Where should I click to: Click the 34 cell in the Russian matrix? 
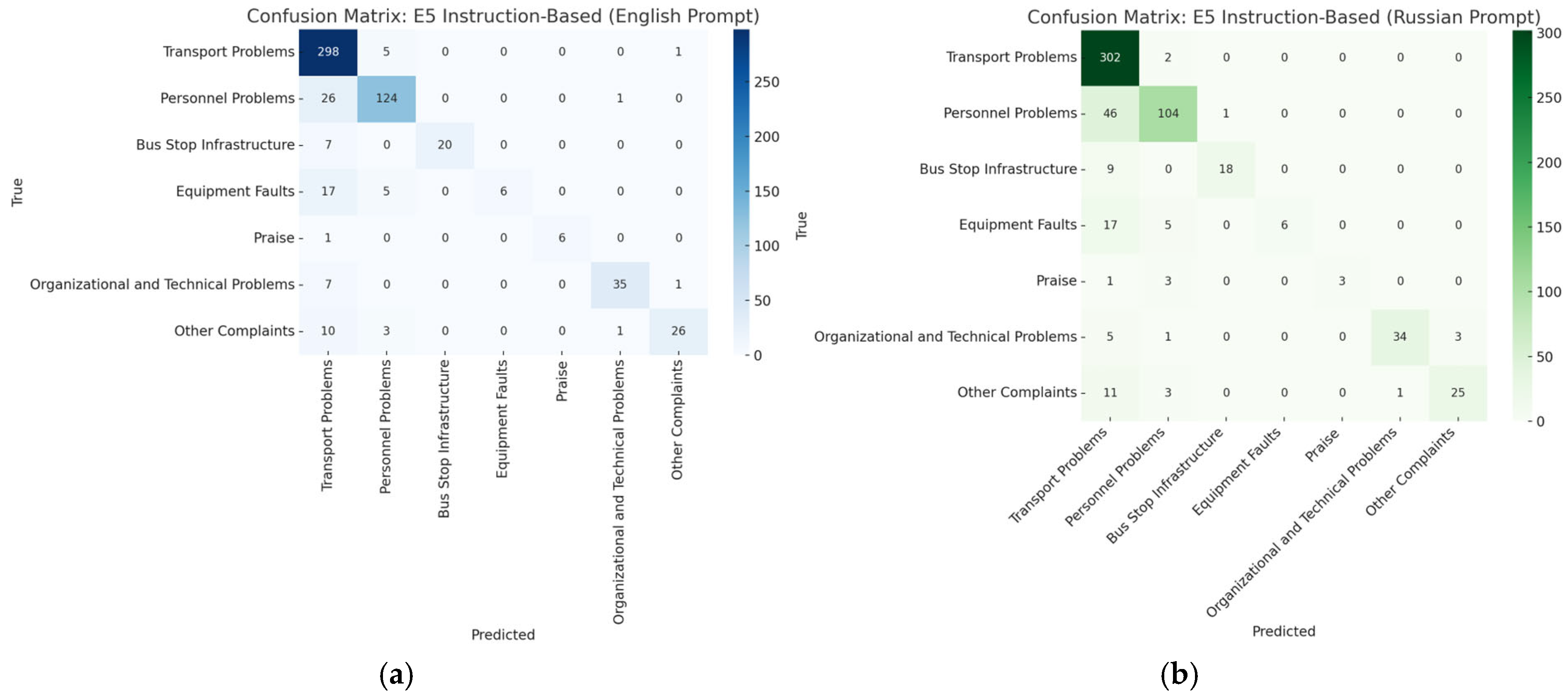(x=1399, y=336)
